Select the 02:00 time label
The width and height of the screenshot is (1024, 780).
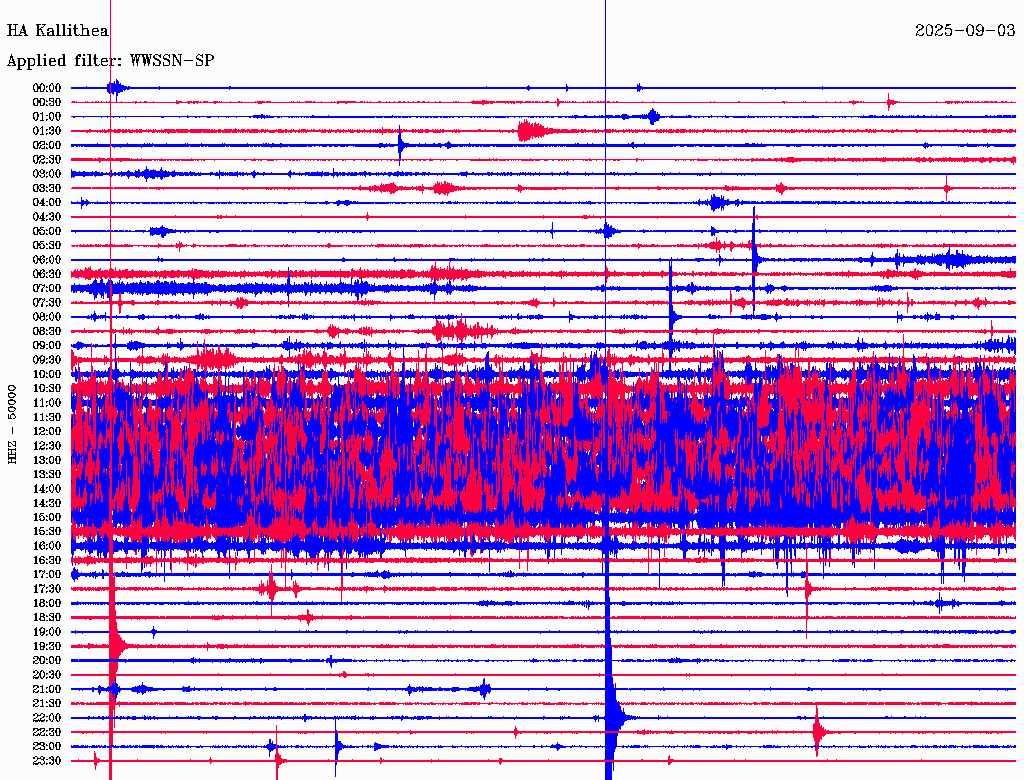(x=47, y=145)
